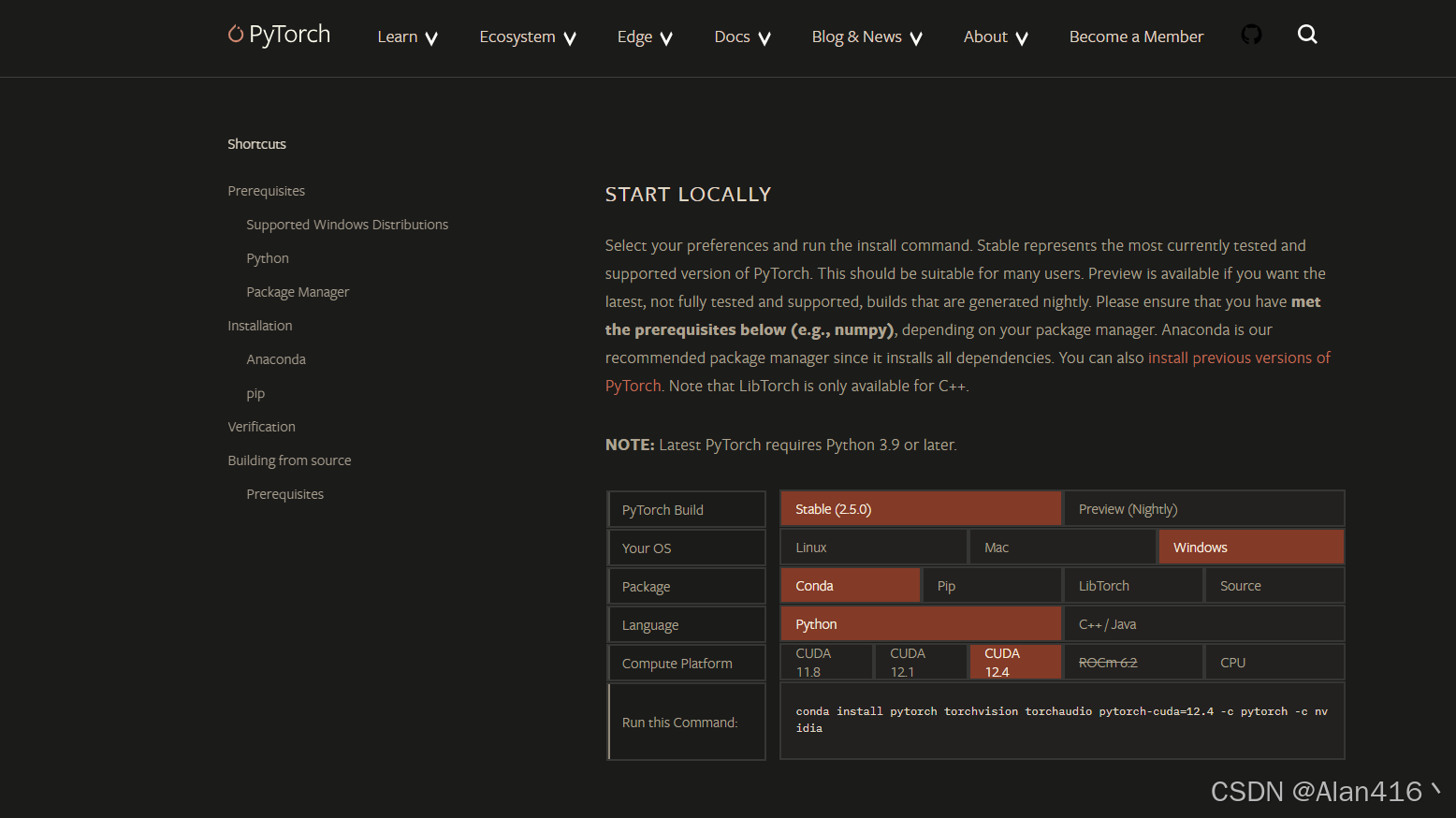Jump to the Anaconda shortcut
1456x818 pixels.
[x=276, y=359]
